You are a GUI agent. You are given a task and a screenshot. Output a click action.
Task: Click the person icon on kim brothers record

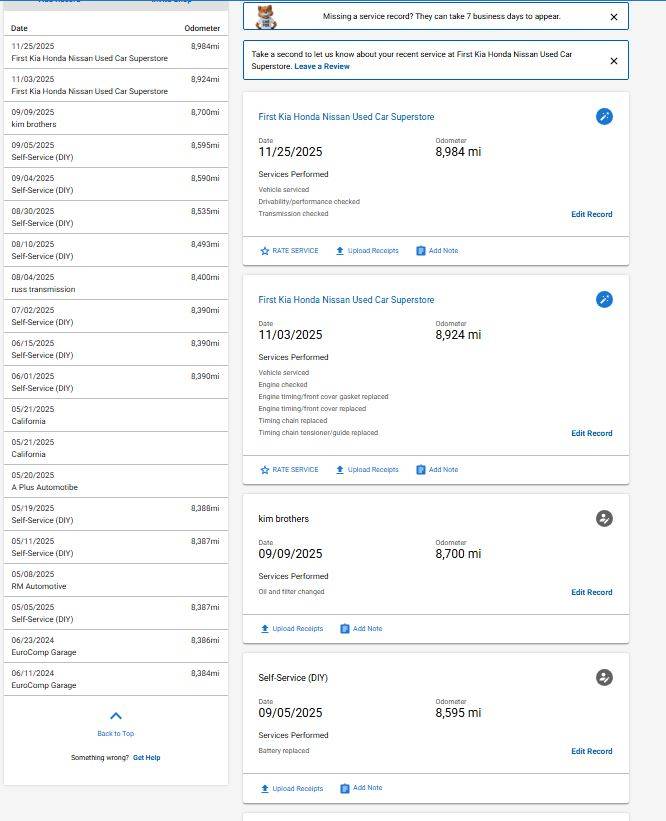[x=603, y=519]
